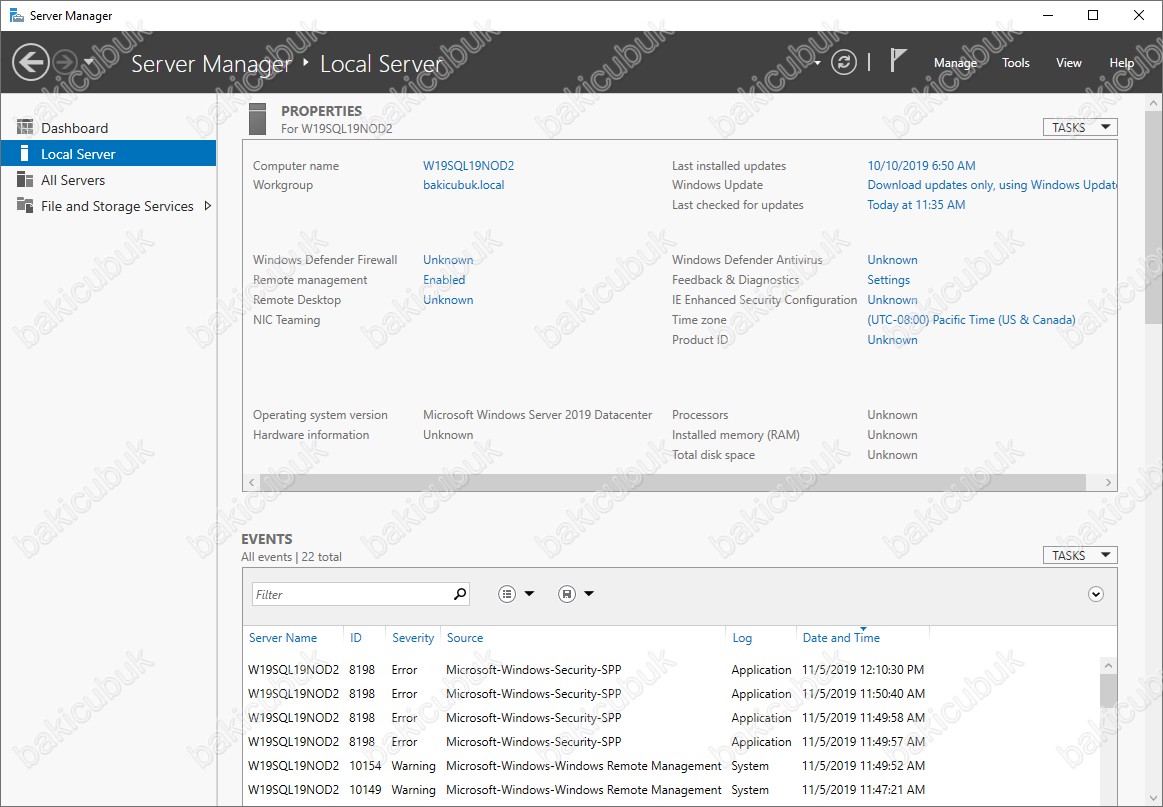
Task: Open the Events TASKS dropdown
Action: [x=1079, y=555]
